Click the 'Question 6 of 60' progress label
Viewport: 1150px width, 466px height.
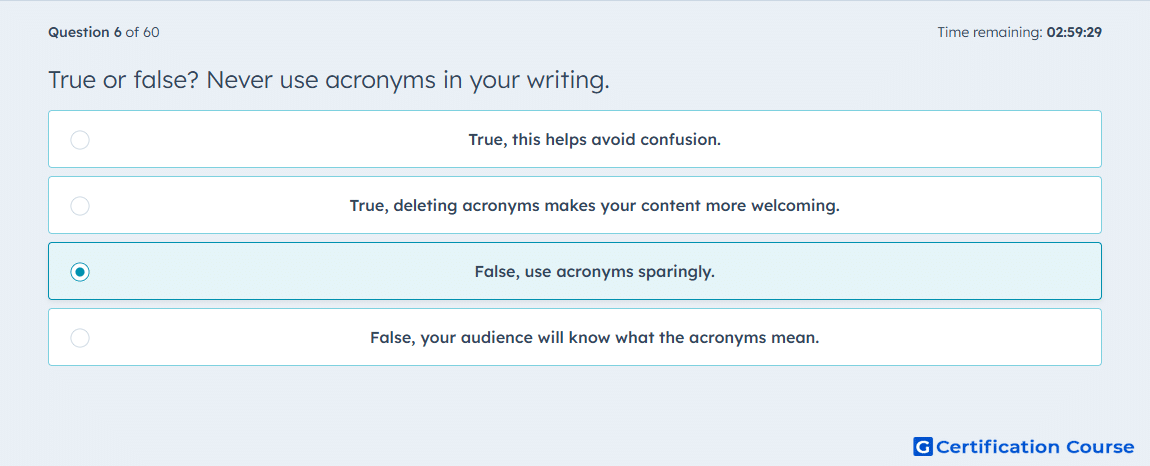click(x=104, y=32)
